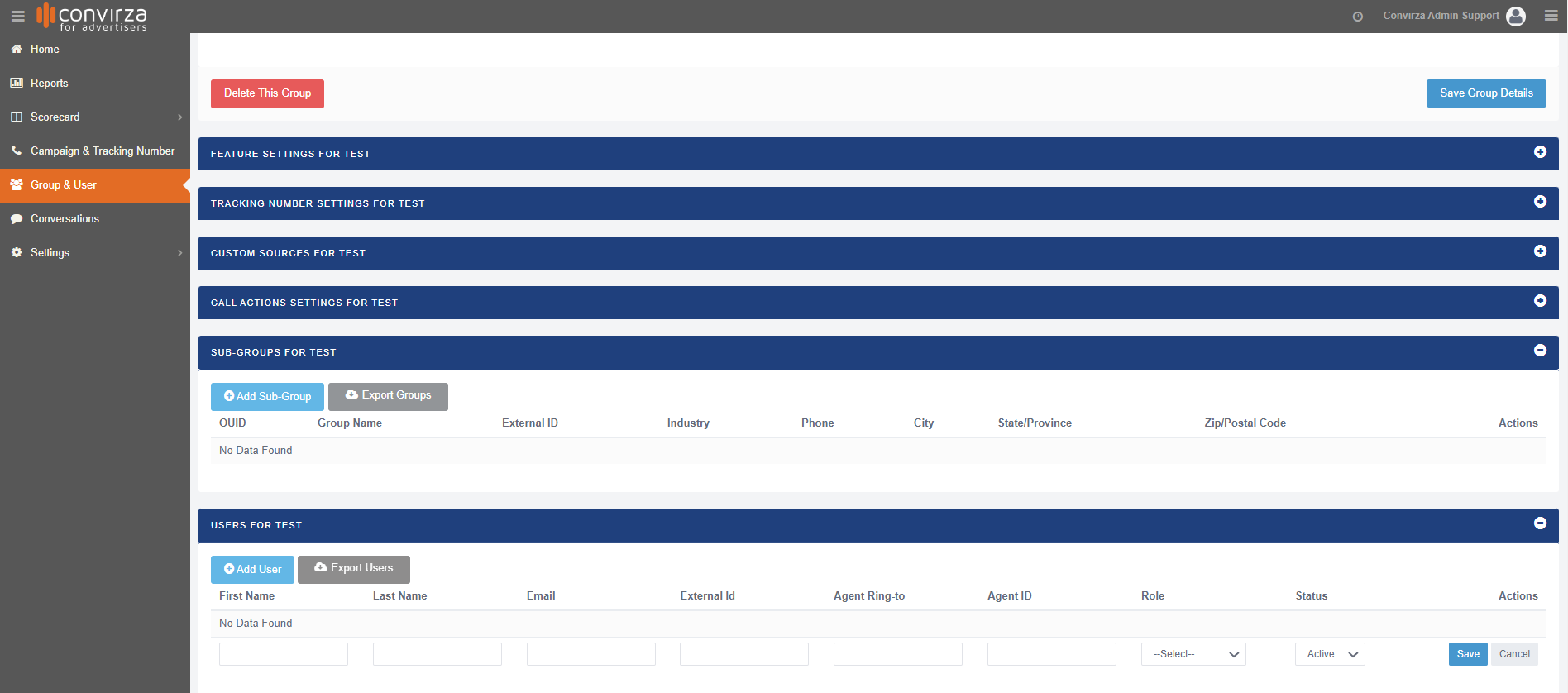Click the Industry column header
The height and width of the screenshot is (693, 1568).
click(688, 423)
